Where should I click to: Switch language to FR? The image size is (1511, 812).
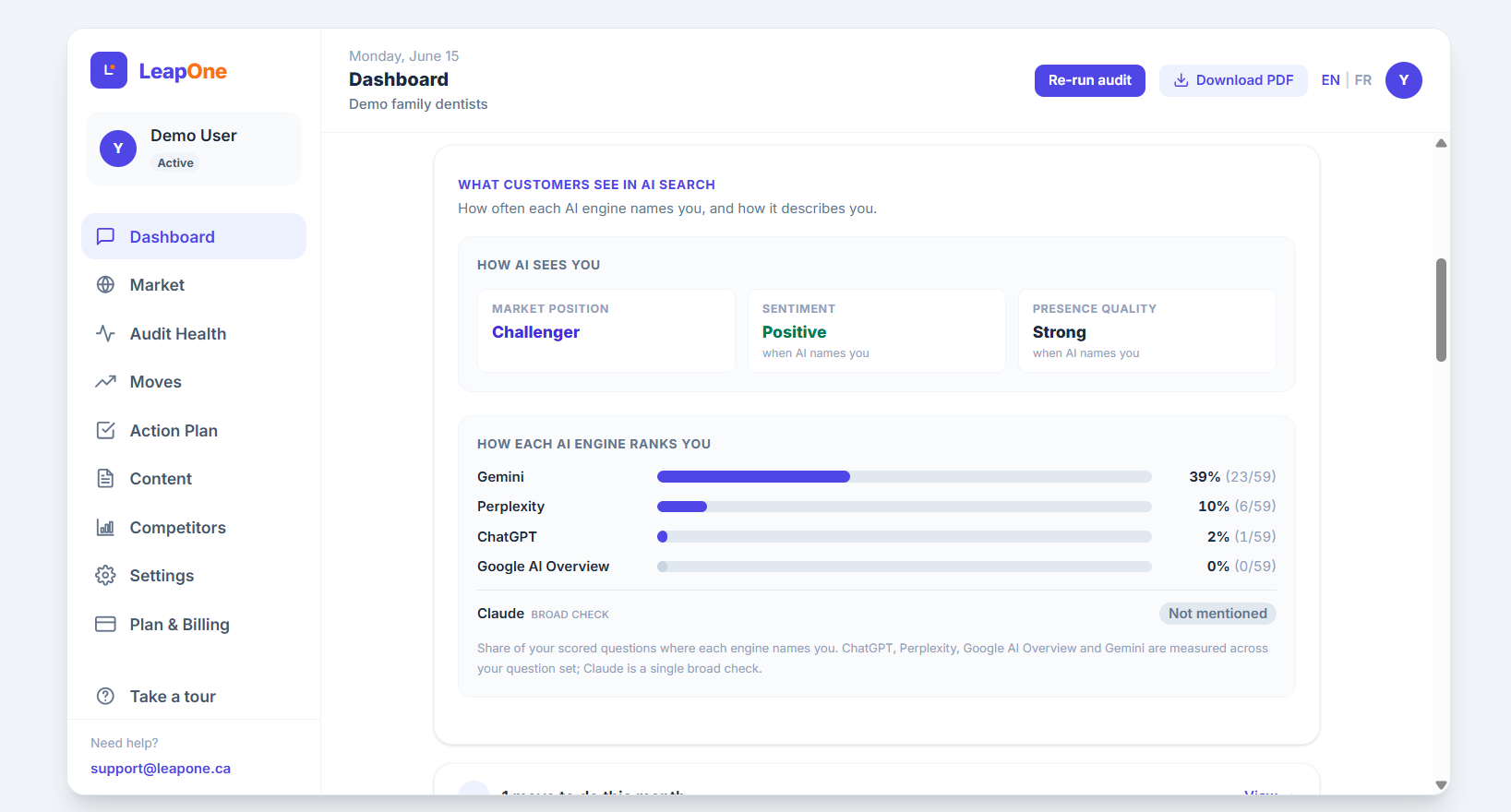tap(1362, 80)
